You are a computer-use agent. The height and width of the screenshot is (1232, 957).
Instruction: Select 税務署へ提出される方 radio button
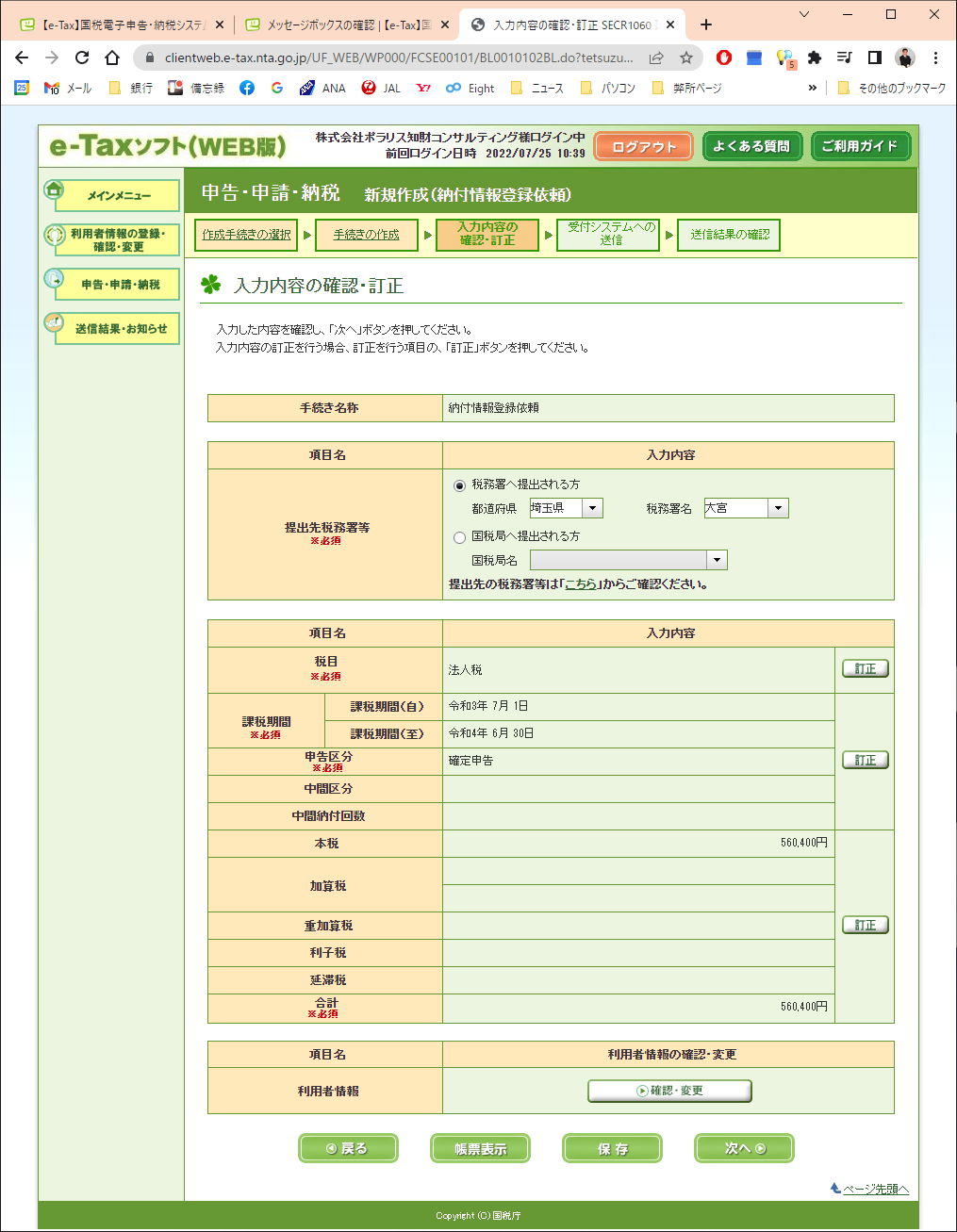(x=460, y=485)
